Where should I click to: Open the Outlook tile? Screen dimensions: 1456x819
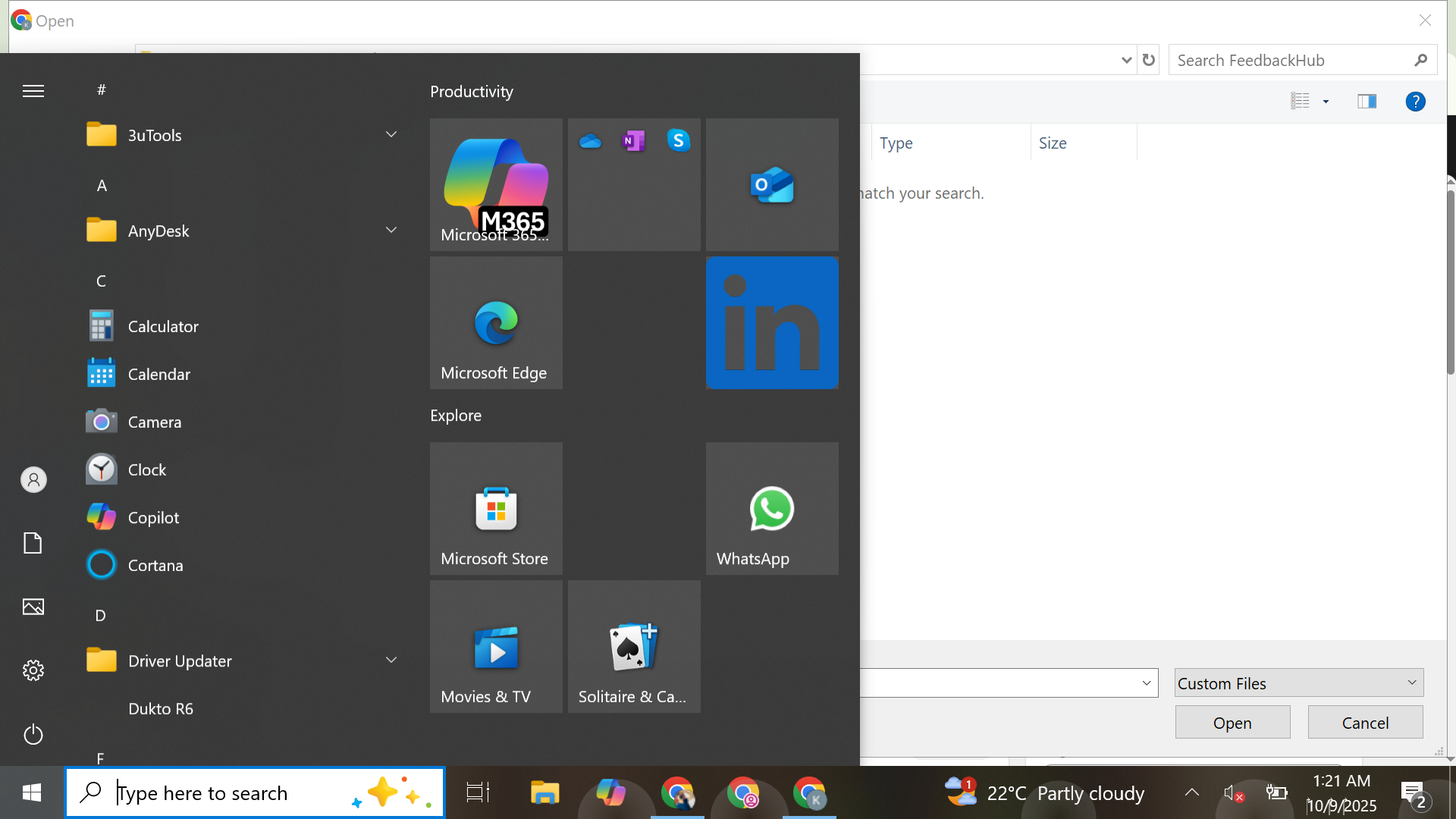(x=771, y=184)
